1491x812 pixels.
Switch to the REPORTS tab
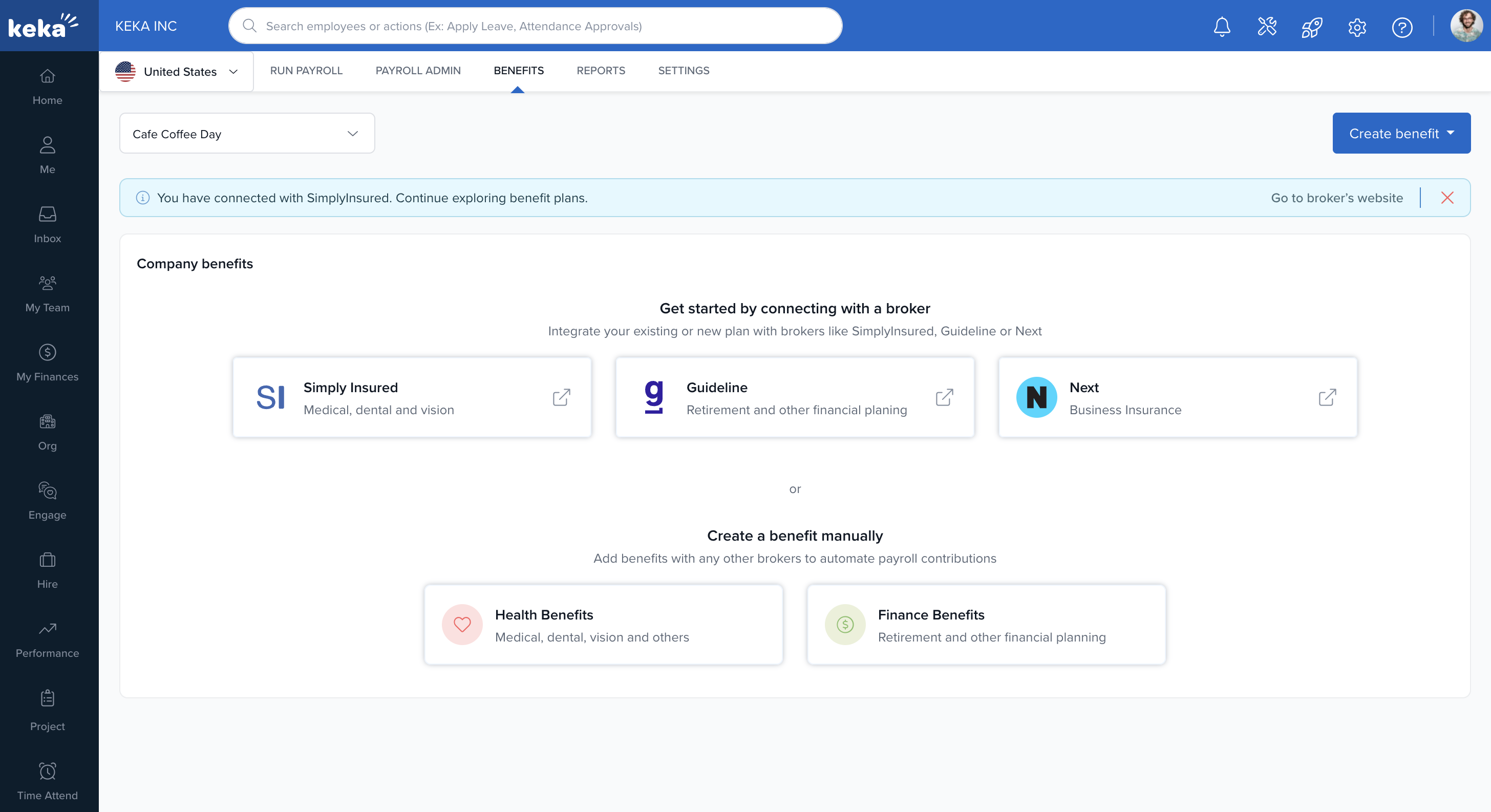(x=600, y=71)
